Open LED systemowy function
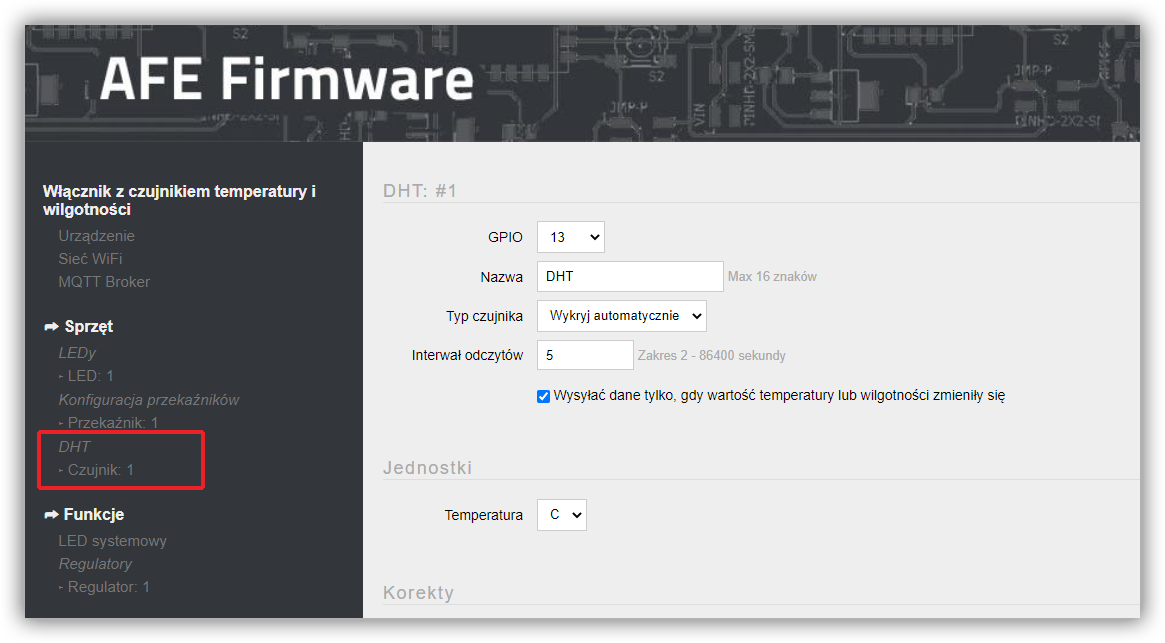The width and height of the screenshot is (1165, 643). (113, 540)
